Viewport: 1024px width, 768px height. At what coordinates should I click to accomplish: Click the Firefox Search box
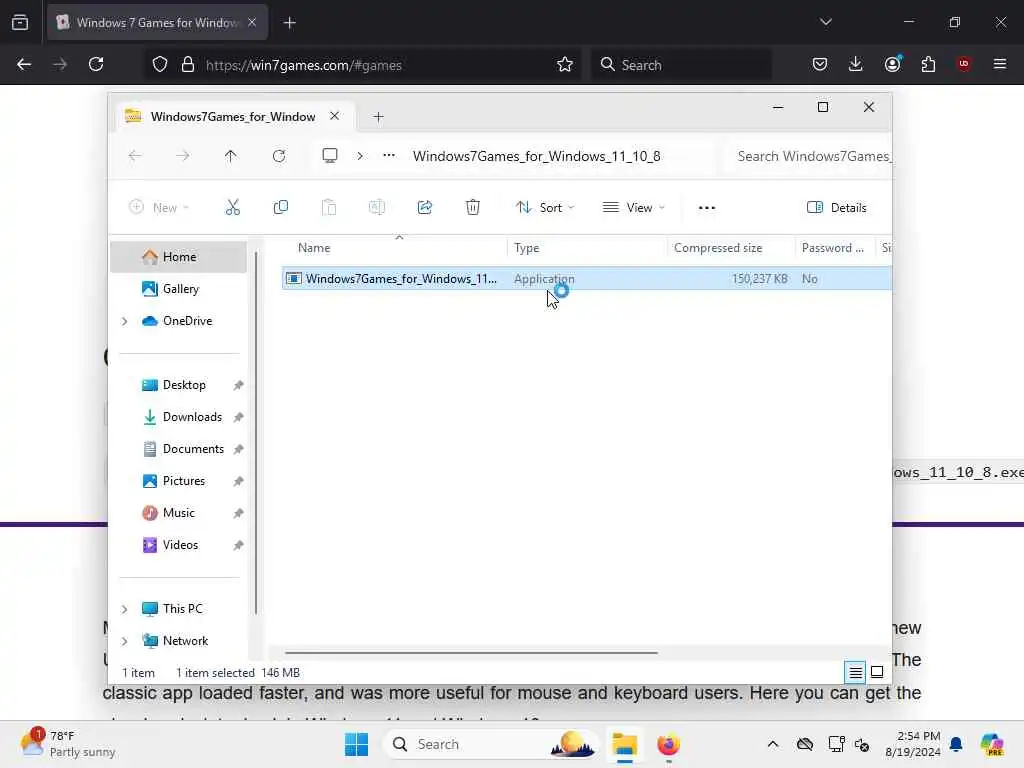coord(681,65)
